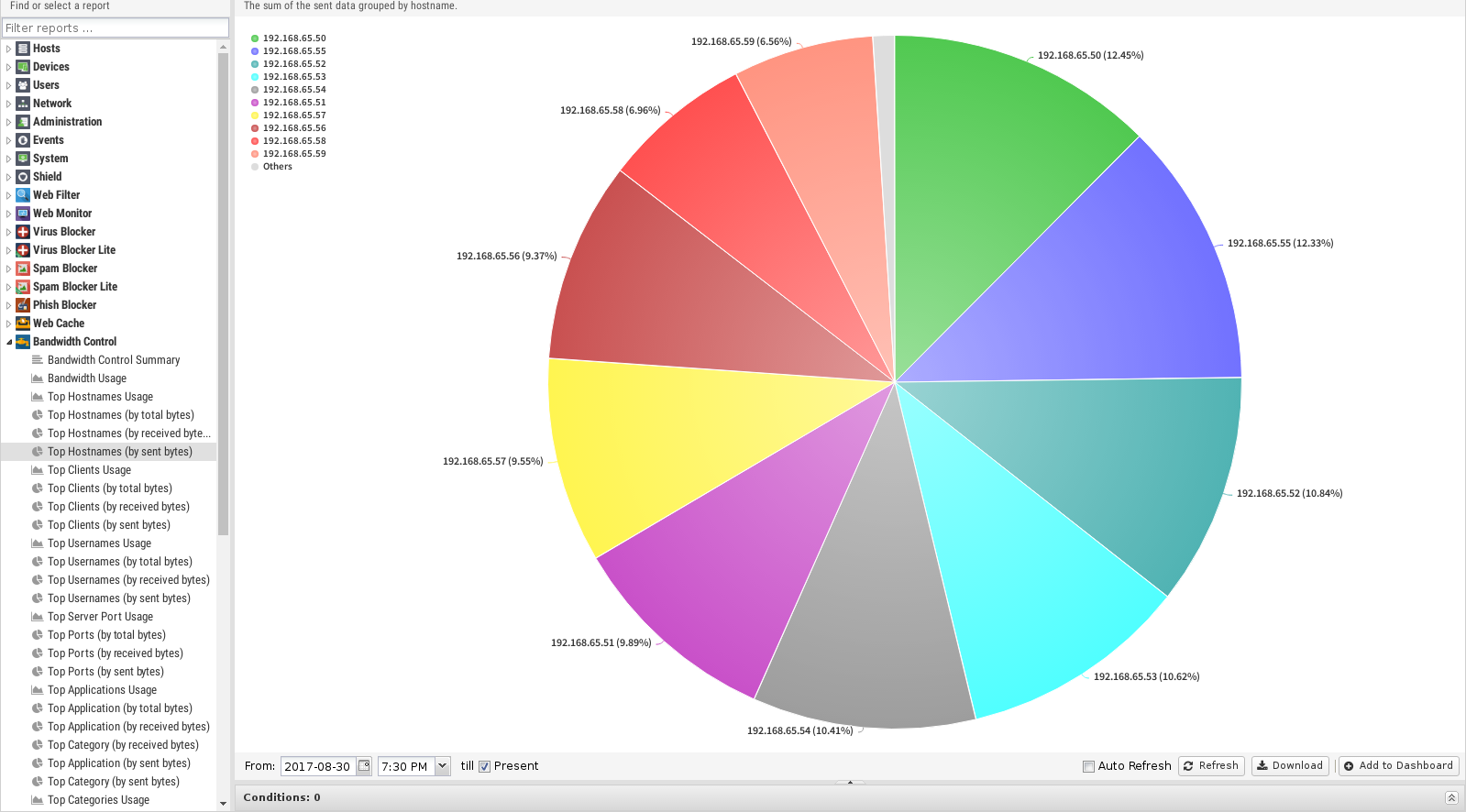The width and height of the screenshot is (1466, 812).
Task: Click the Events category icon
Action: click(23, 140)
